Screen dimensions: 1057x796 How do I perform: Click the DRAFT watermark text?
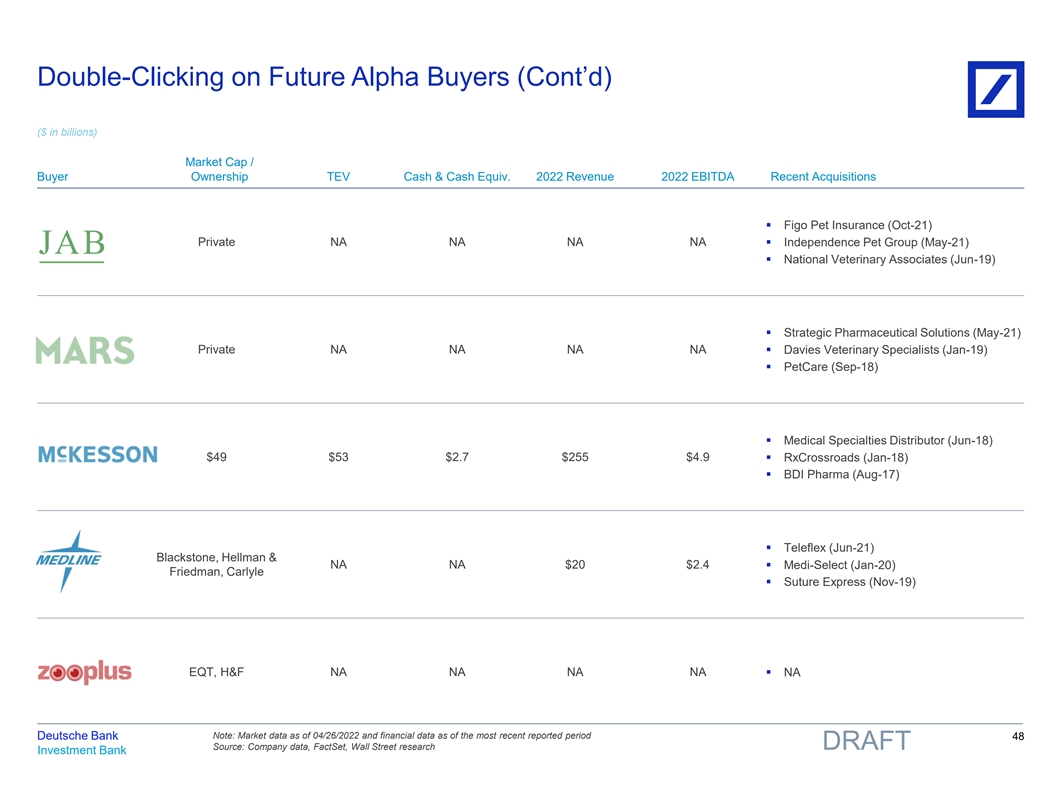(x=866, y=741)
